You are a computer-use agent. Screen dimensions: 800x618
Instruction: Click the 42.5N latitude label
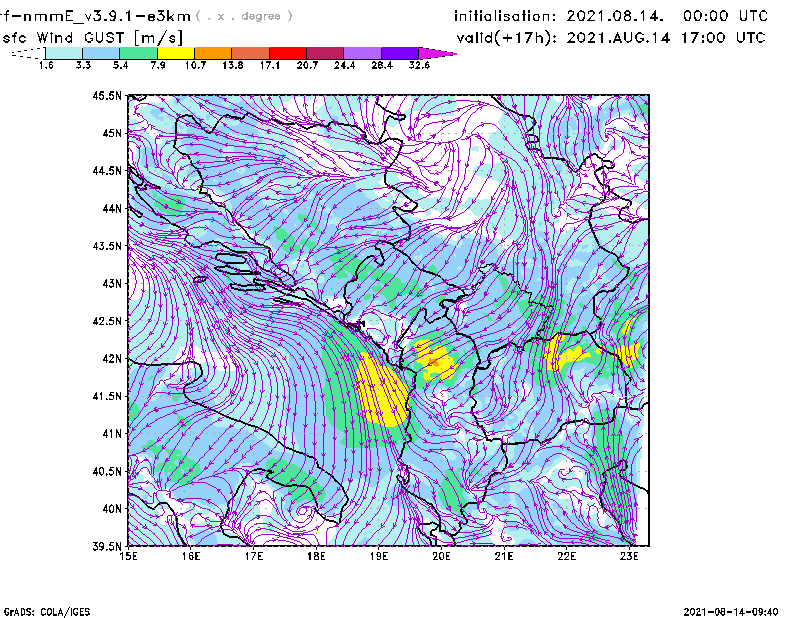coord(107,320)
